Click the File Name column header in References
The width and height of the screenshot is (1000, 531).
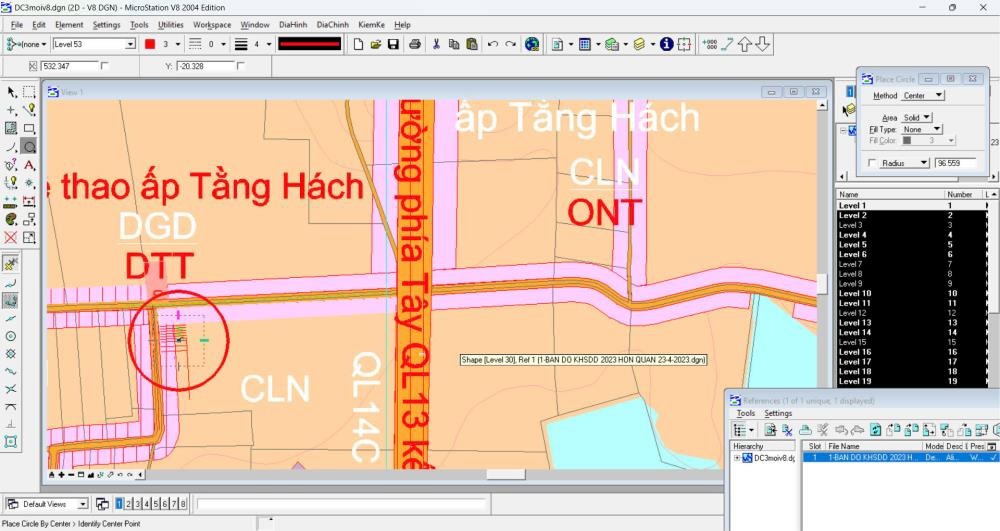pyautogui.click(x=873, y=446)
